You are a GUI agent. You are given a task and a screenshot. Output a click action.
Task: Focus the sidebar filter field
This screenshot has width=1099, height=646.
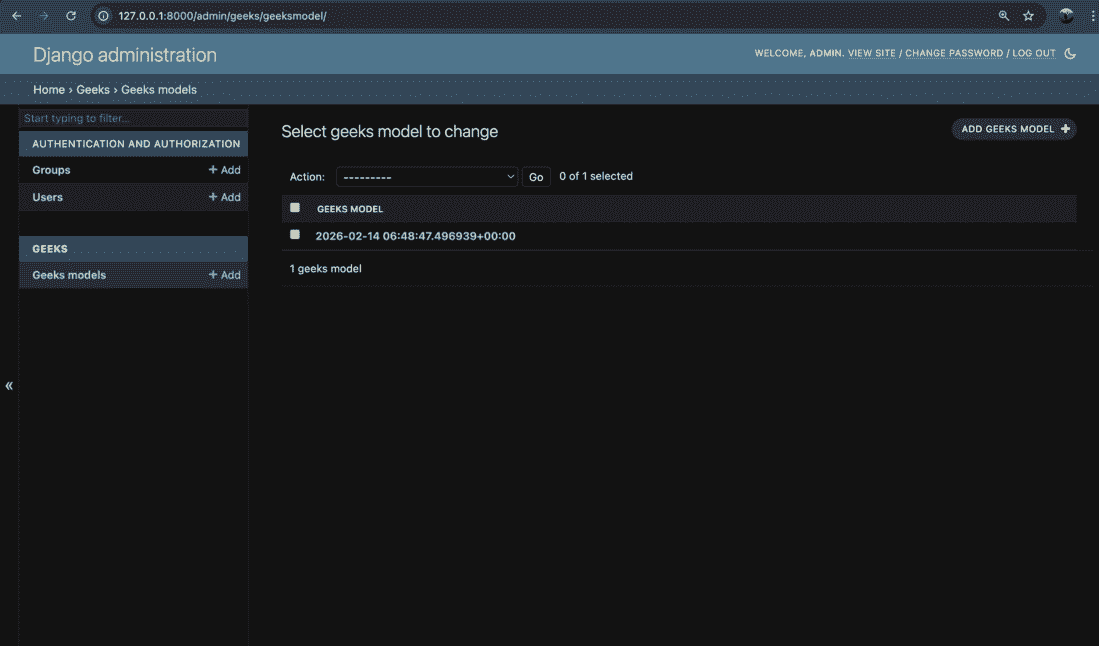133,118
